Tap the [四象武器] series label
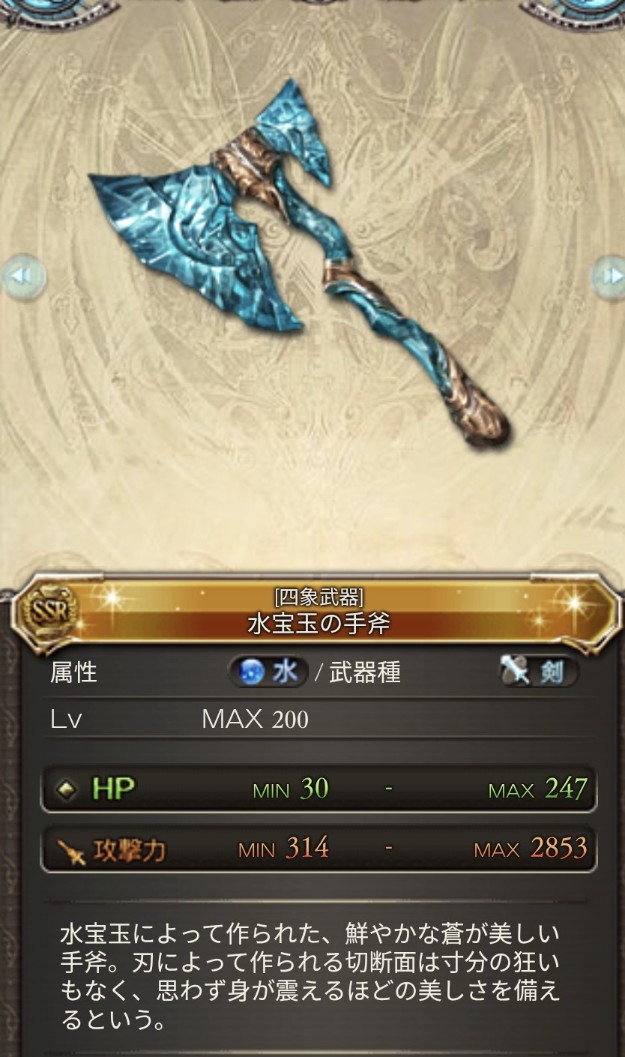This screenshot has height=1057, width=625. (x=319, y=597)
